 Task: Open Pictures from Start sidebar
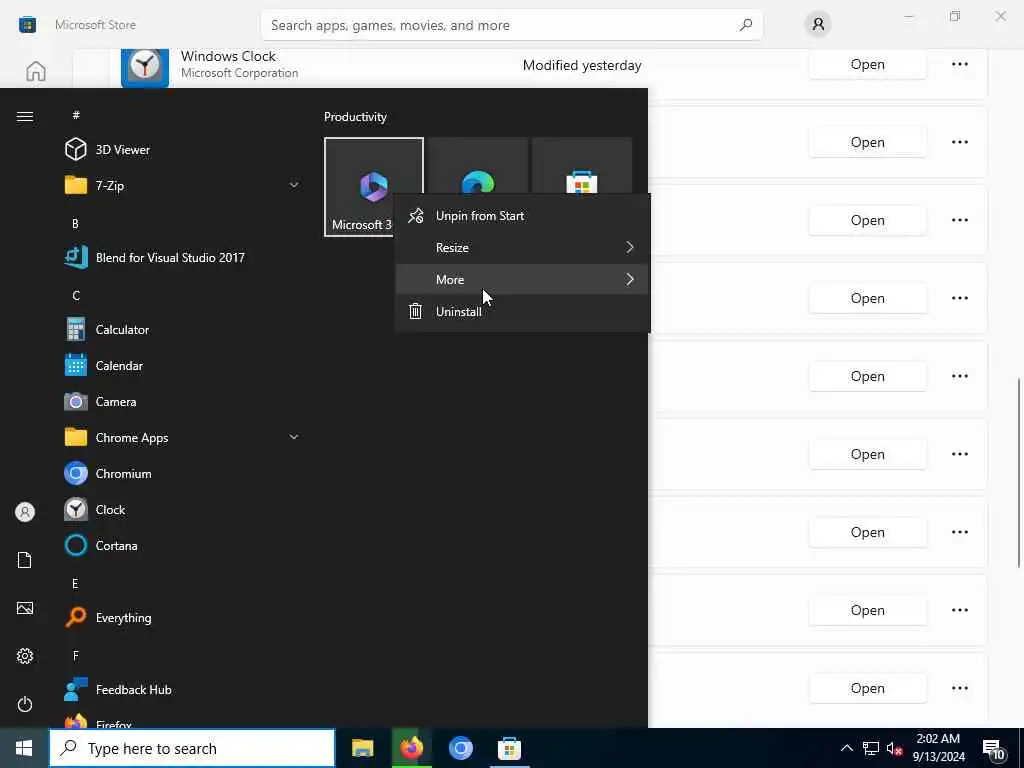[25, 608]
